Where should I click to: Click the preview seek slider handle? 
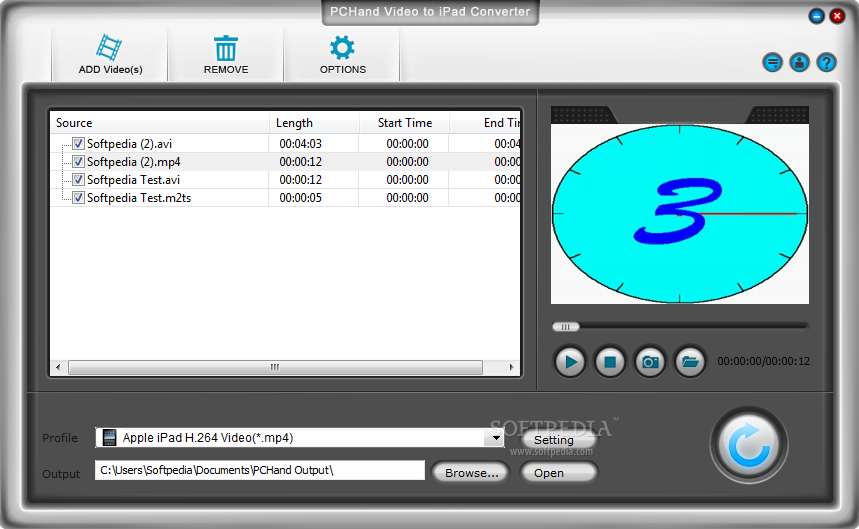coord(566,327)
